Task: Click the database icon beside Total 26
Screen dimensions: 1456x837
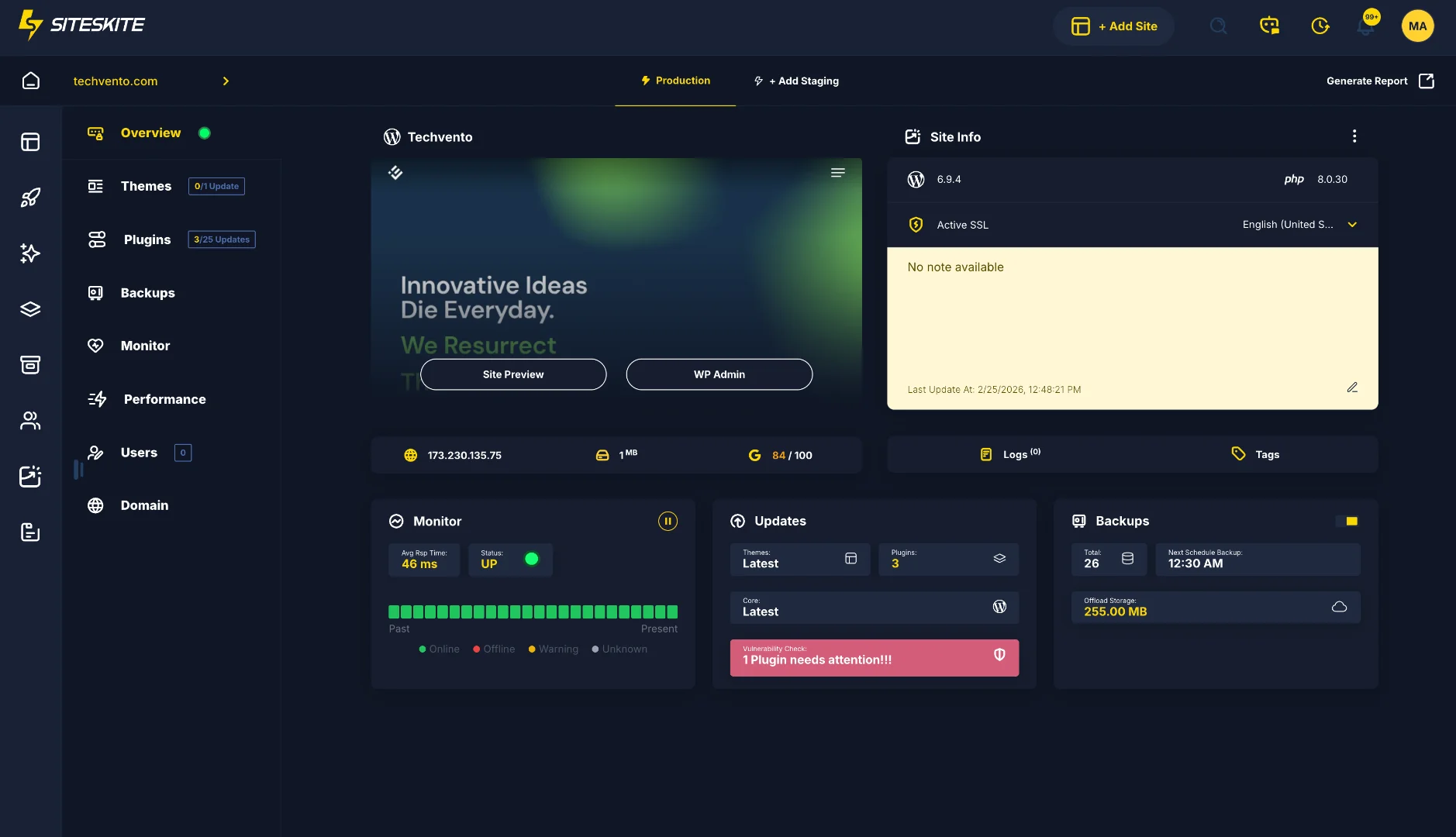Action: pyautogui.click(x=1127, y=559)
